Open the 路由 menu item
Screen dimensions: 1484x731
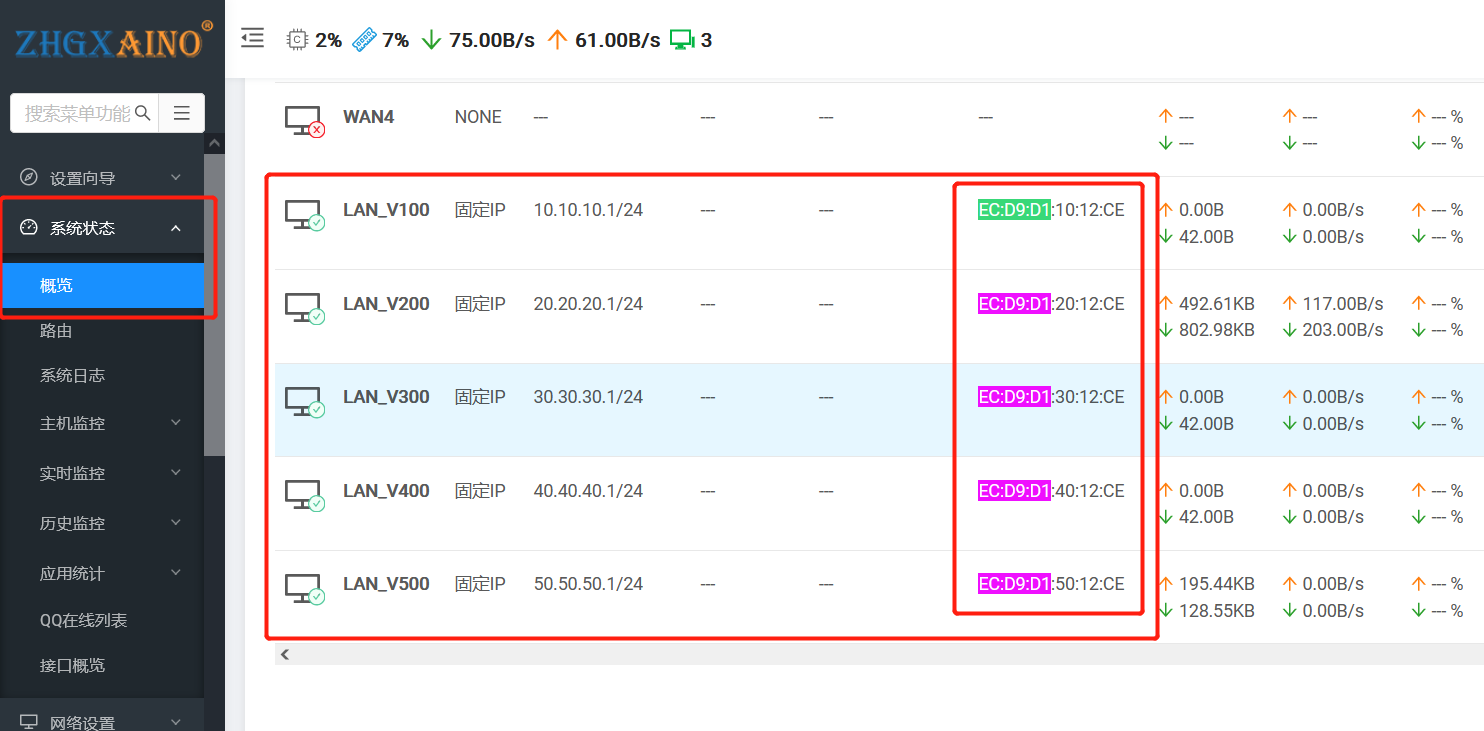click(56, 331)
